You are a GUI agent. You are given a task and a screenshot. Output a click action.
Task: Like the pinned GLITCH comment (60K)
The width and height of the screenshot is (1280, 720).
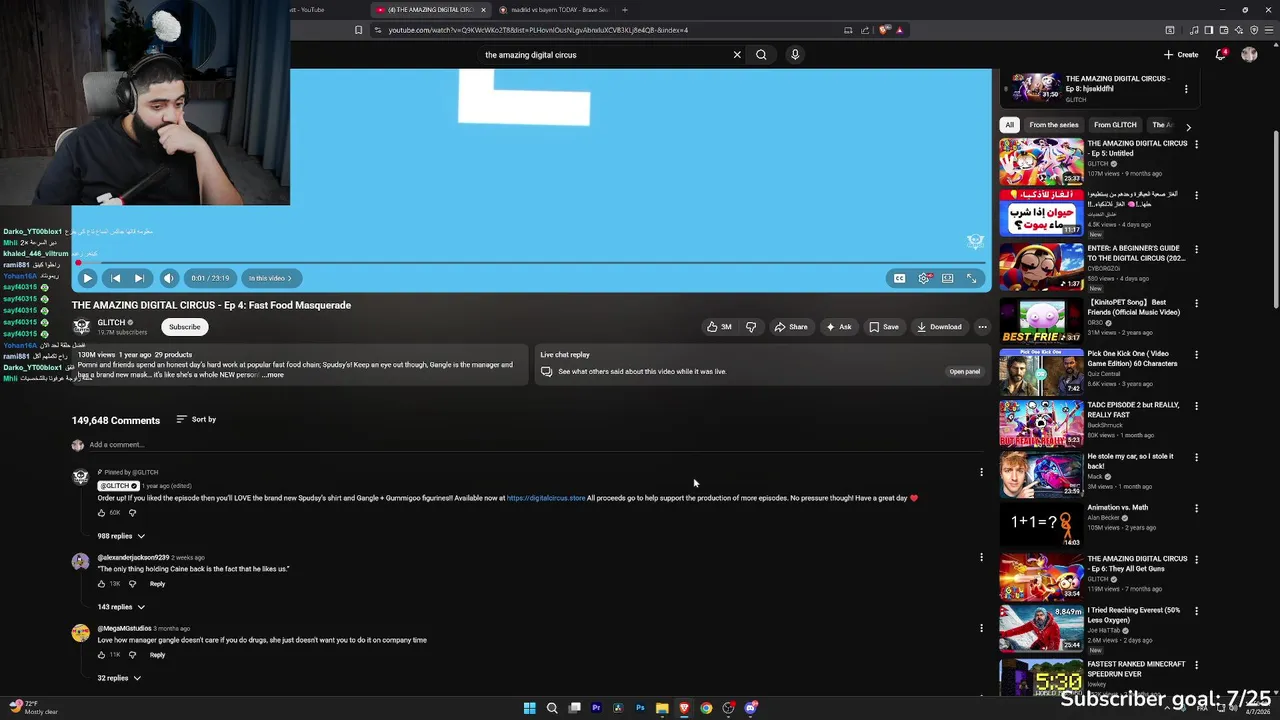click(101, 513)
